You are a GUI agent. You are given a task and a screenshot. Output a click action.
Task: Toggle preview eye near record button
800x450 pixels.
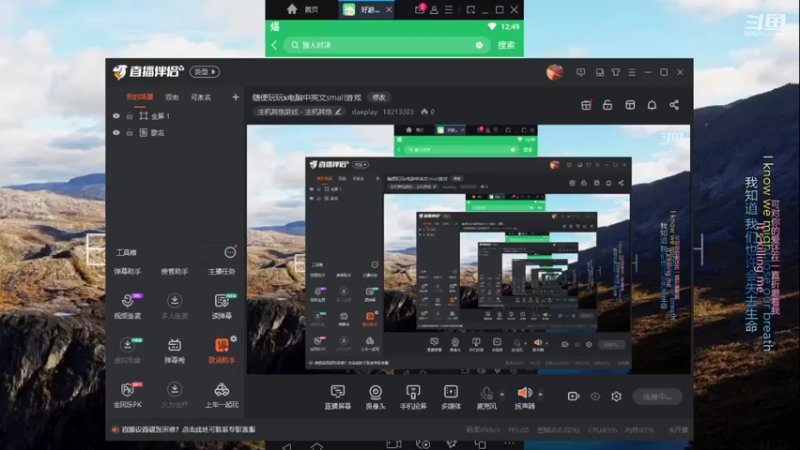[595, 396]
